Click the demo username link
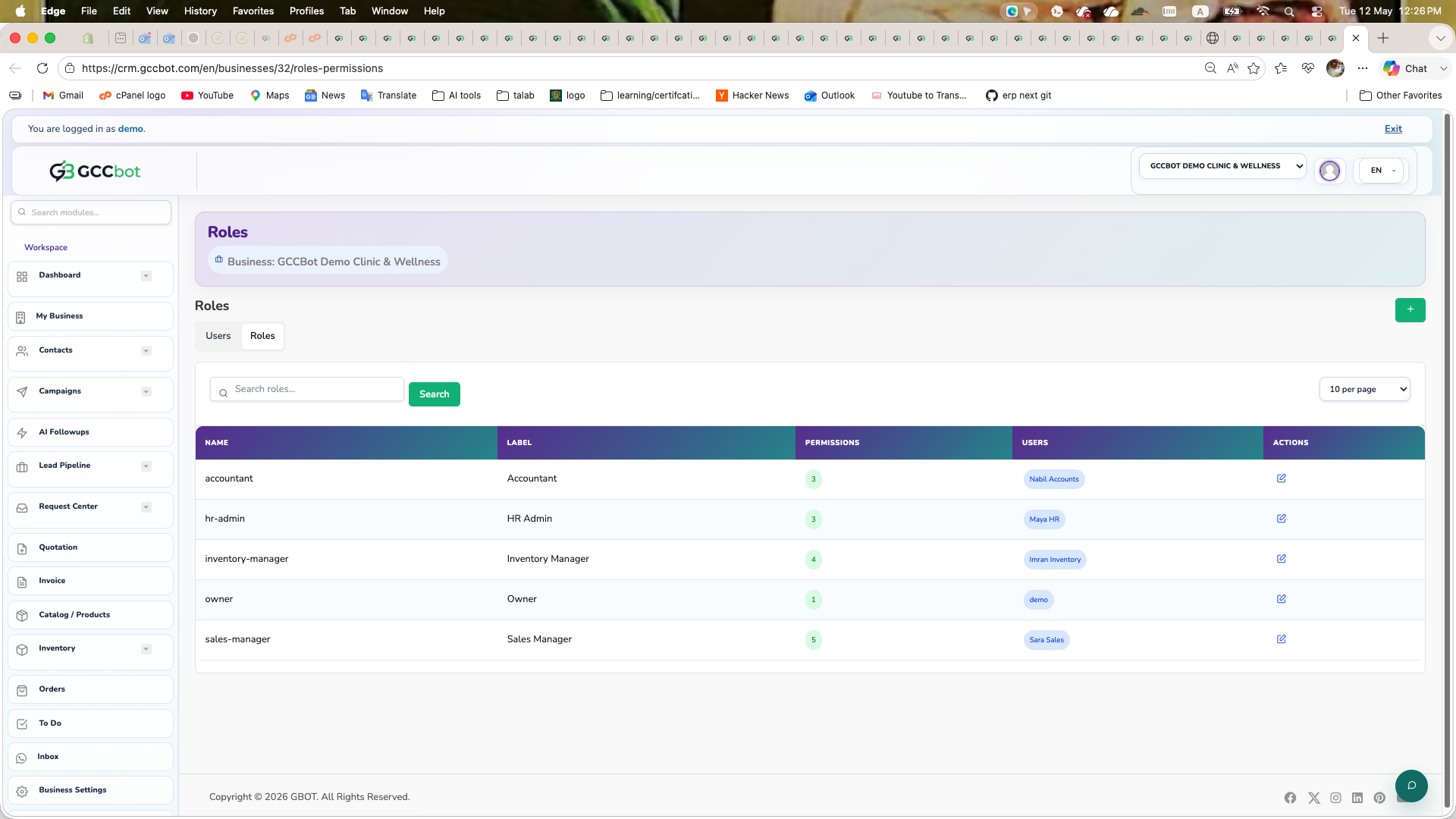The width and height of the screenshot is (1456, 819). coord(130,129)
